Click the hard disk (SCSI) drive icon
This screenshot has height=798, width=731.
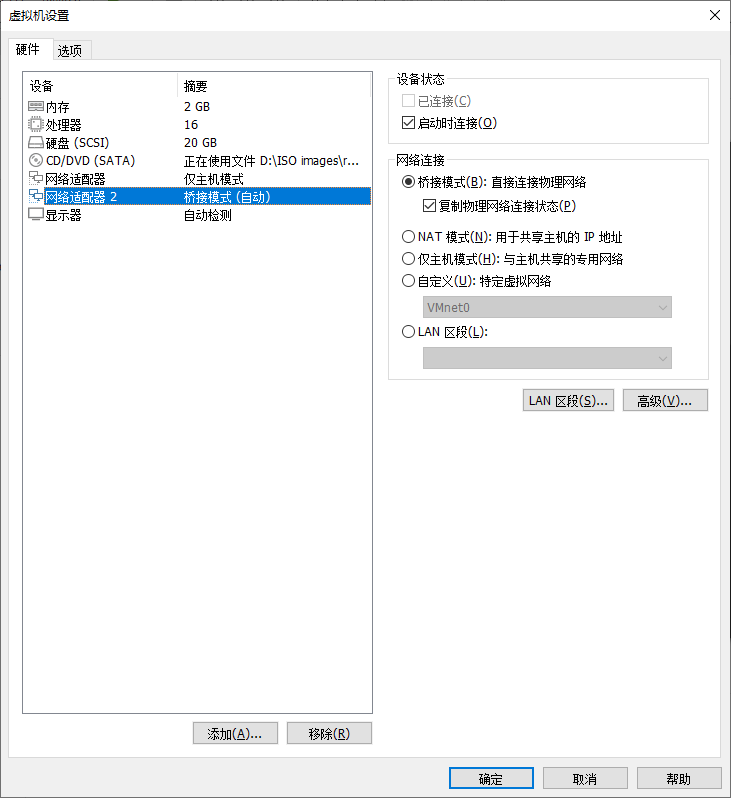pos(36,142)
